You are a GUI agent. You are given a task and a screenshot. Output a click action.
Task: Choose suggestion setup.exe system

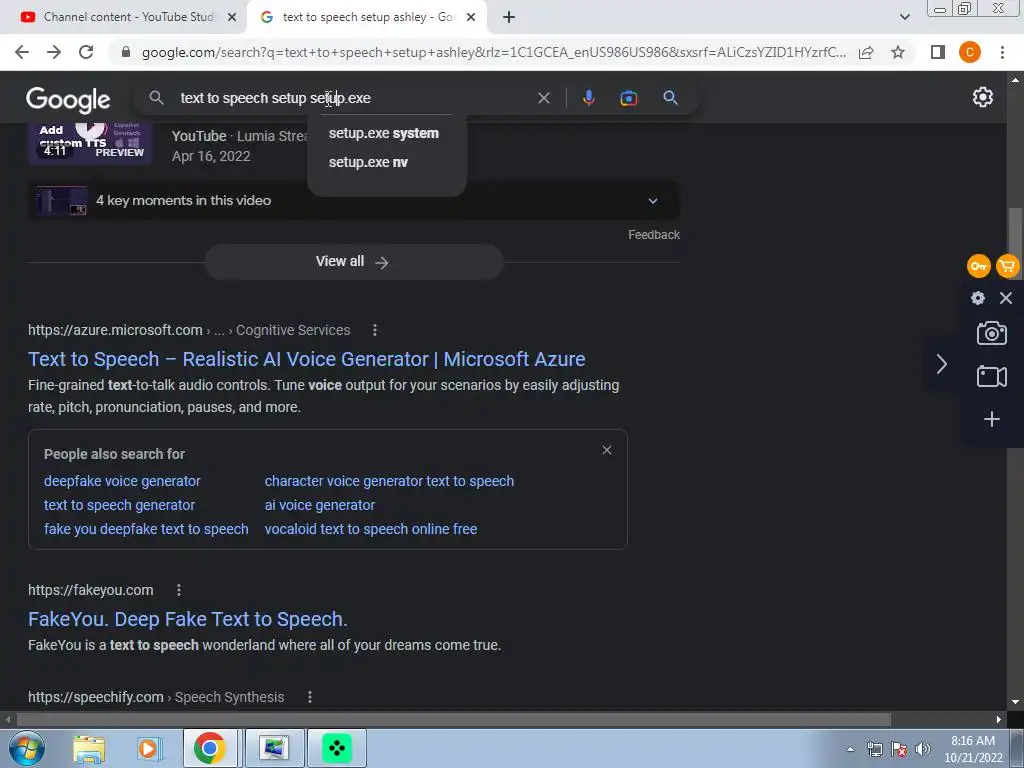coord(384,133)
